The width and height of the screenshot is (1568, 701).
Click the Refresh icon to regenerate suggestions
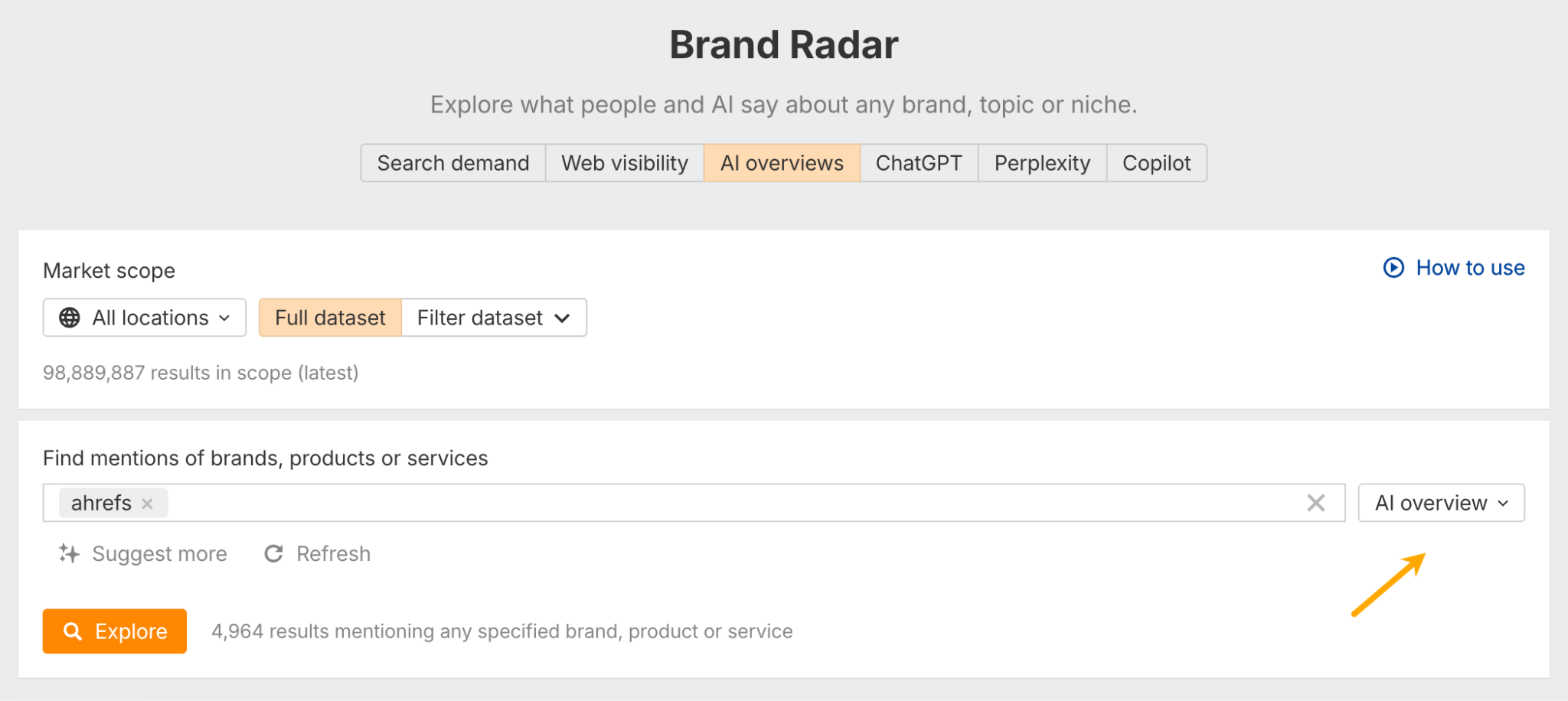pos(273,553)
